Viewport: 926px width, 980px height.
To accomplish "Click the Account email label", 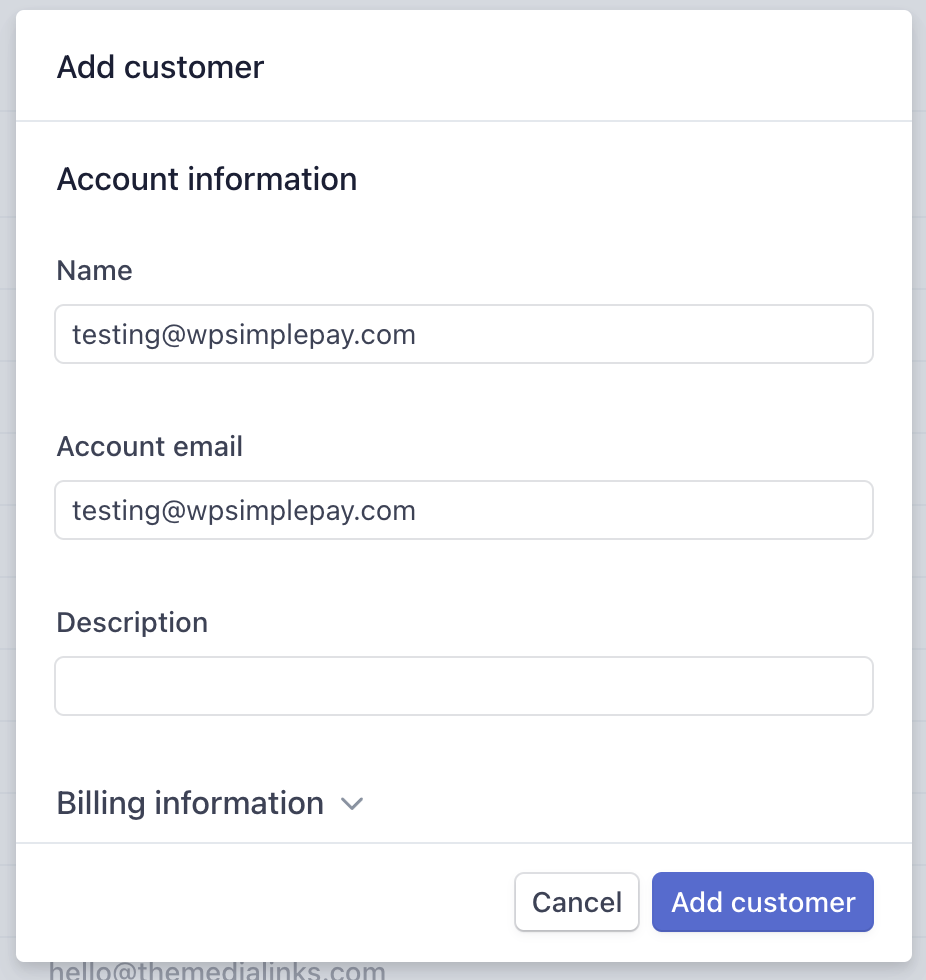I will point(150,446).
